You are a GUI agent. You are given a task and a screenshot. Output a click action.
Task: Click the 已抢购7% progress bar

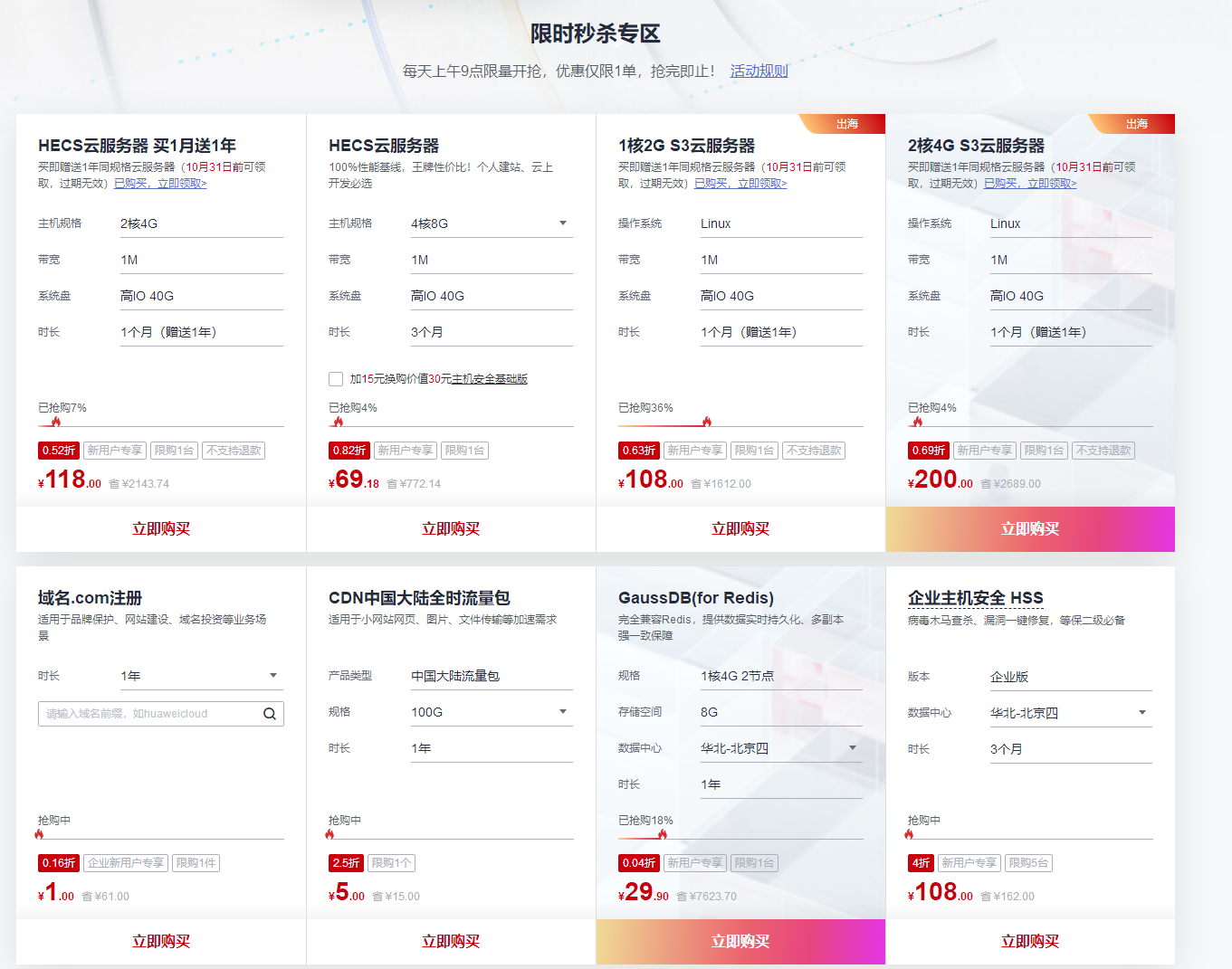click(161, 425)
